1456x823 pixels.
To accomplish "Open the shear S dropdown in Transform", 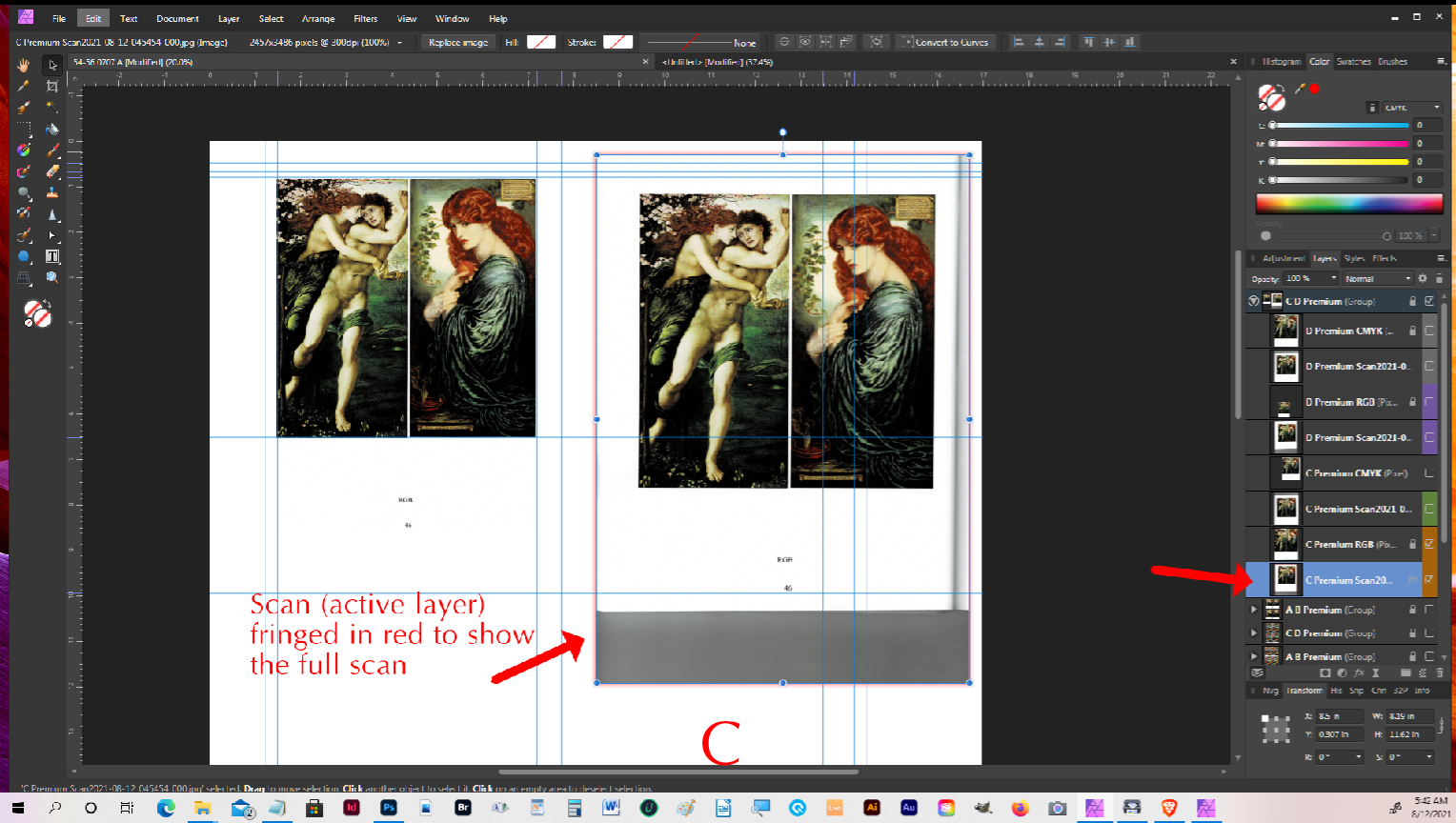I will point(1429,756).
